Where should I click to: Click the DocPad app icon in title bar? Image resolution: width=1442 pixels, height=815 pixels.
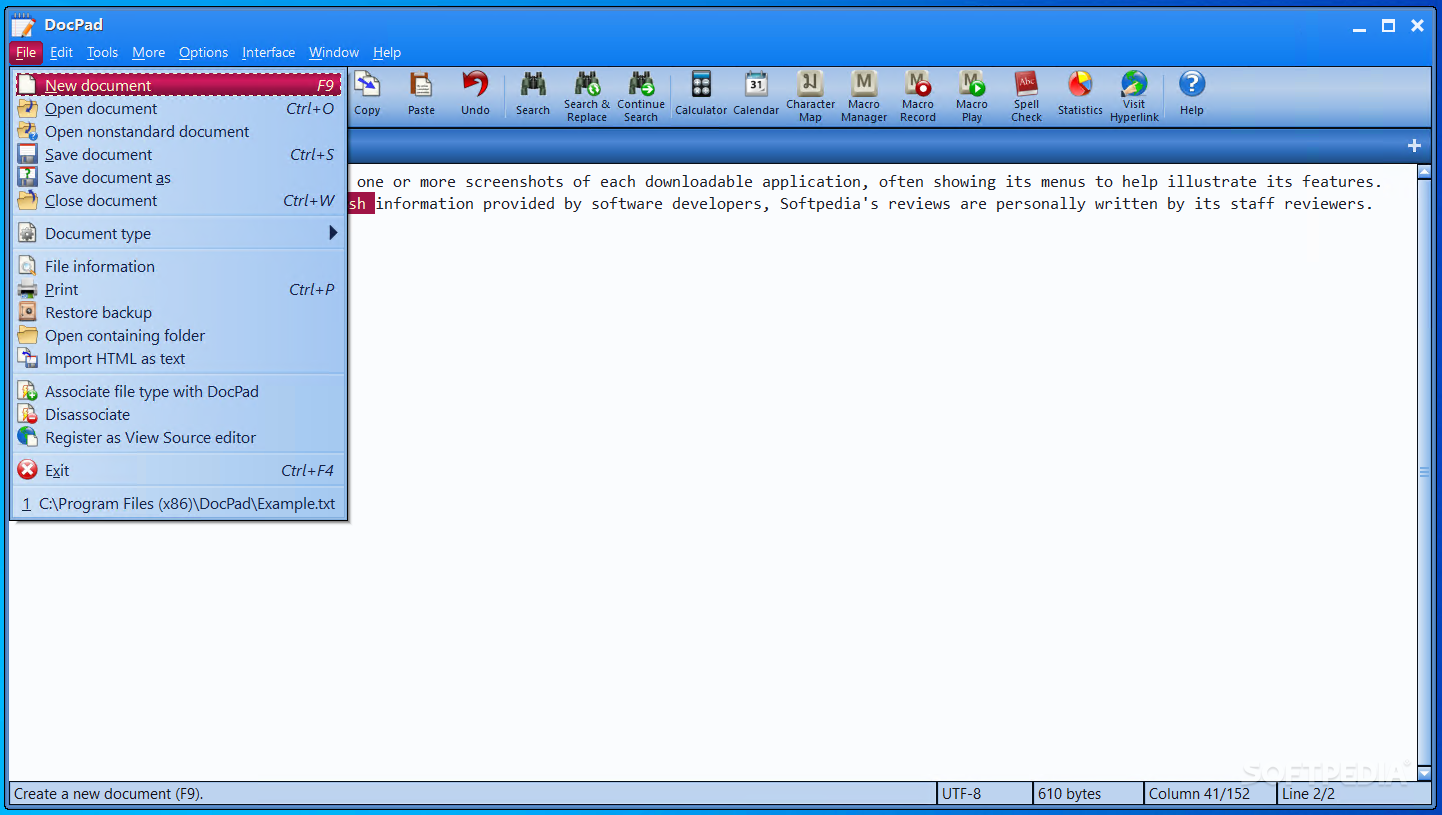coord(23,25)
